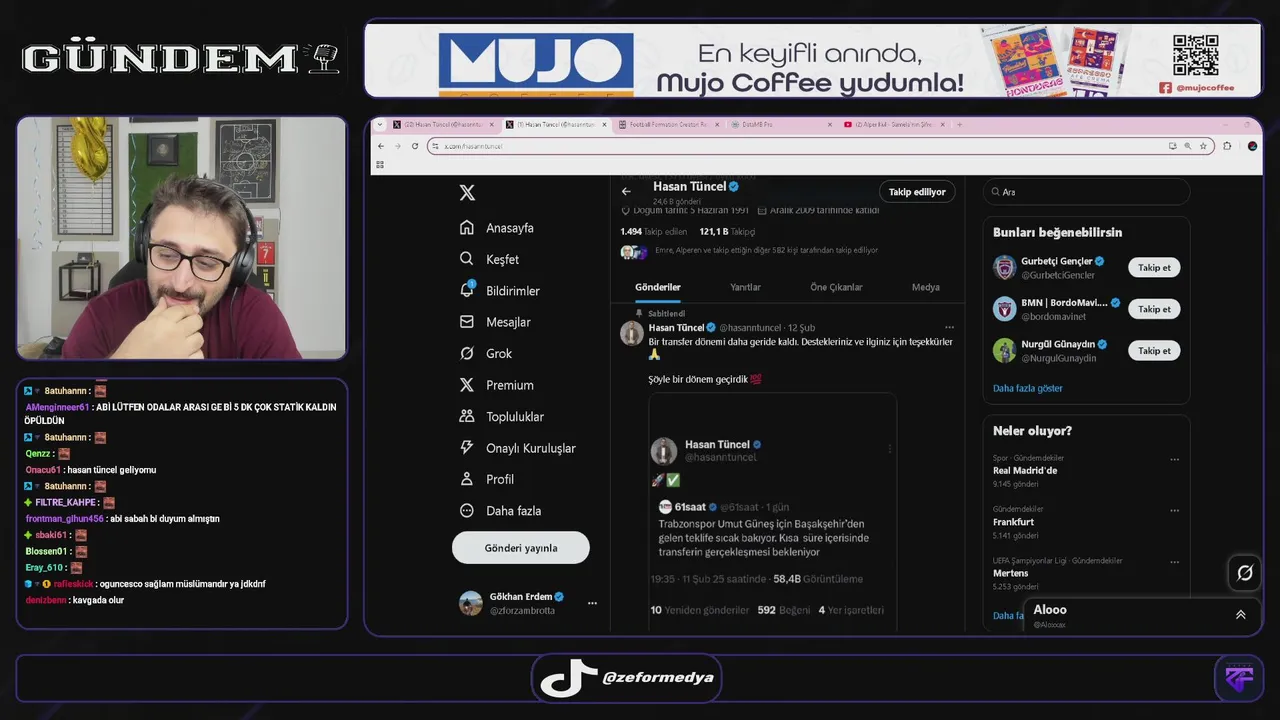1280x720 pixels.
Task: Open Premium X icon in sidebar
Action: 467,385
